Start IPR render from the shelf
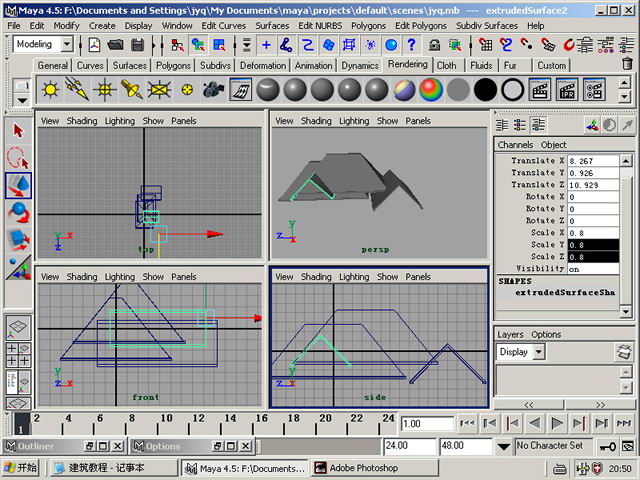The width and height of the screenshot is (640, 480). pyautogui.click(x=567, y=89)
